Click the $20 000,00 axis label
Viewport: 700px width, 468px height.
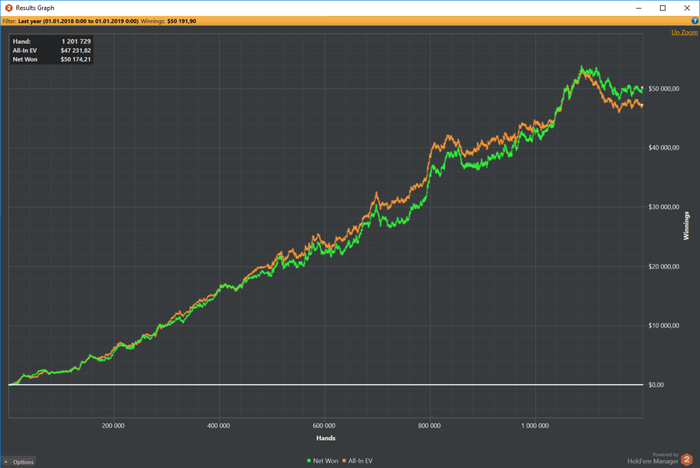pos(664,266)
